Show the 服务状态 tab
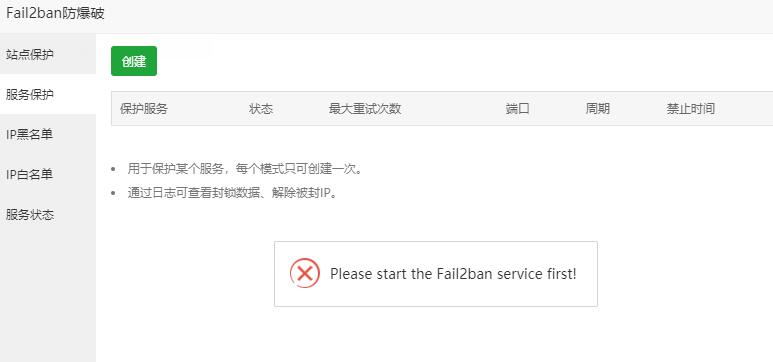773x362 pixels. [x=48, y=215]
